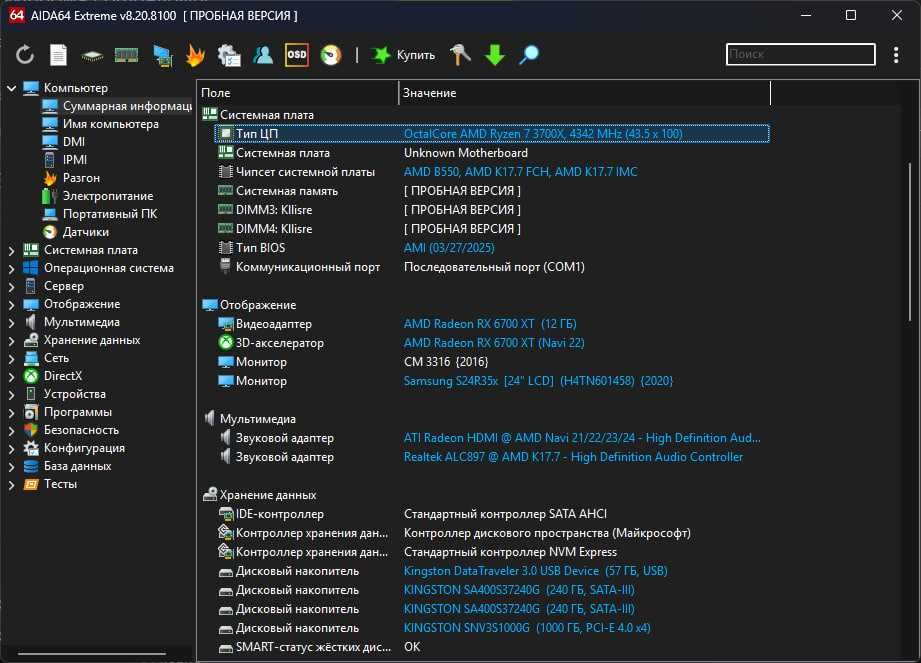Open AMD Radeon RX 6700 XT (12 ГБ) link

pyautogui.click(x=490, y=324)
